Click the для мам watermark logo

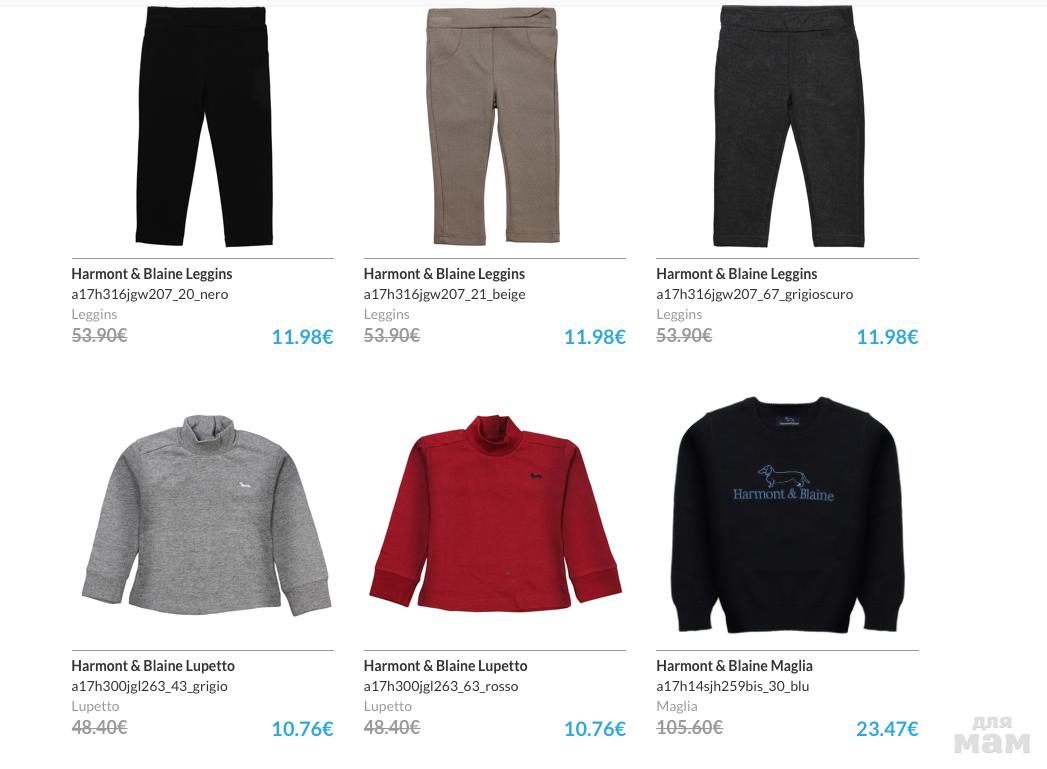coord(992,735)
